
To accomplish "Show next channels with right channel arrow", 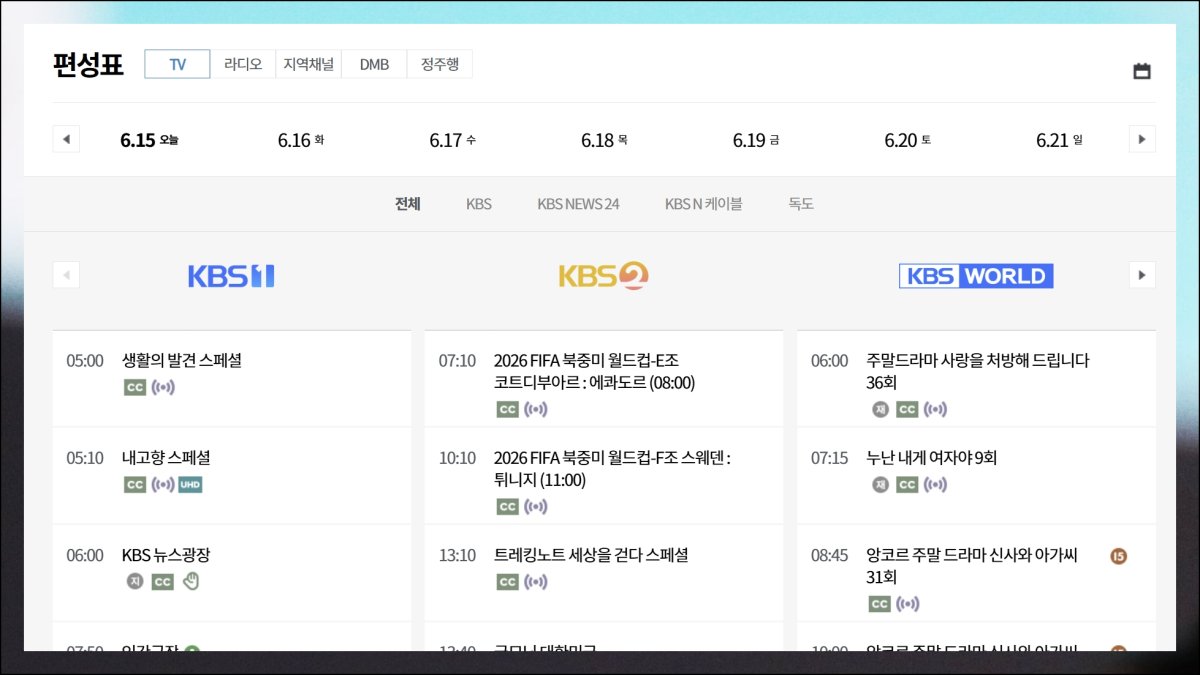I will (1142, 275).
